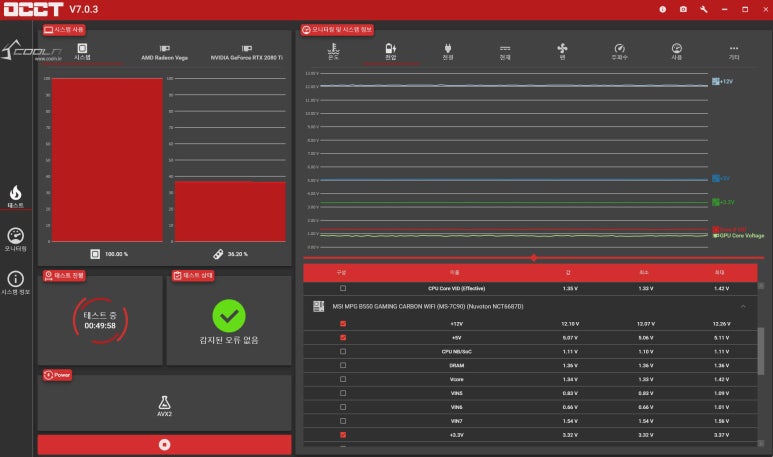Uncheck the +12V graph checkbox
Screen dimensions: 773x457
click(343, 324)
